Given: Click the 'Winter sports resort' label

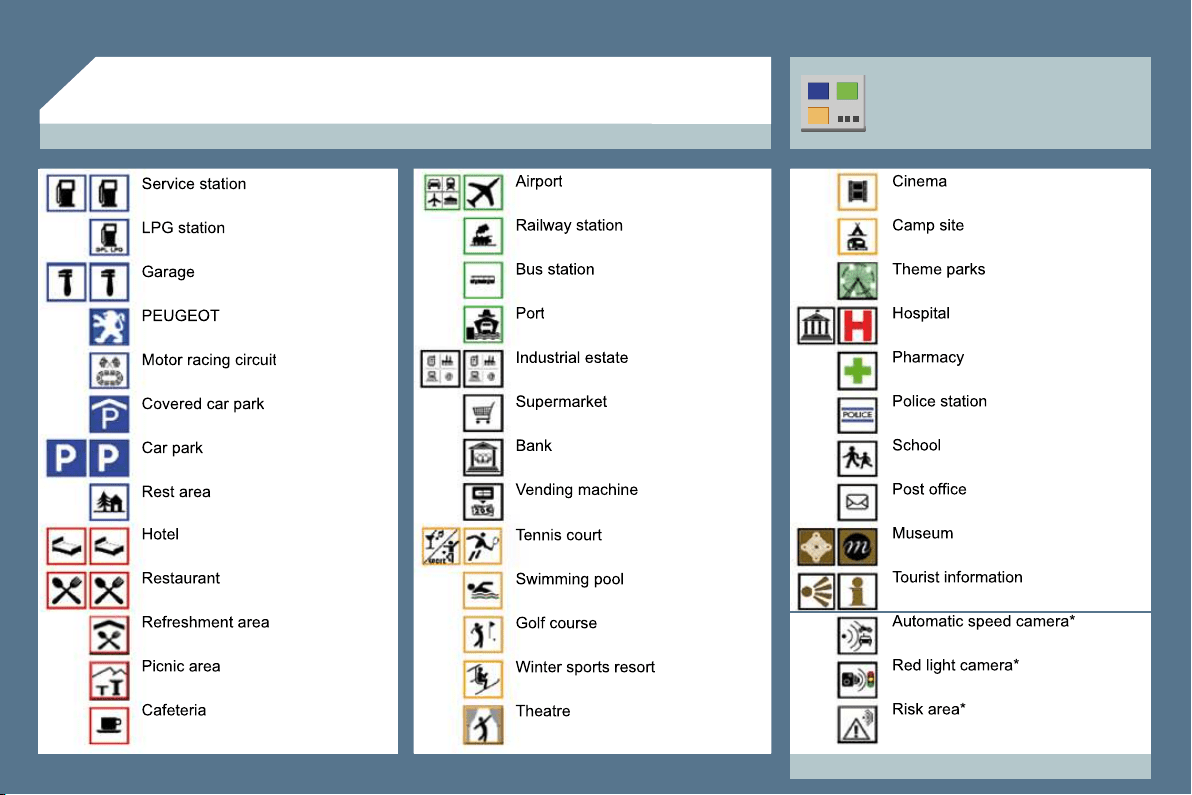Looking at the screenshot, I should point(585,667).
